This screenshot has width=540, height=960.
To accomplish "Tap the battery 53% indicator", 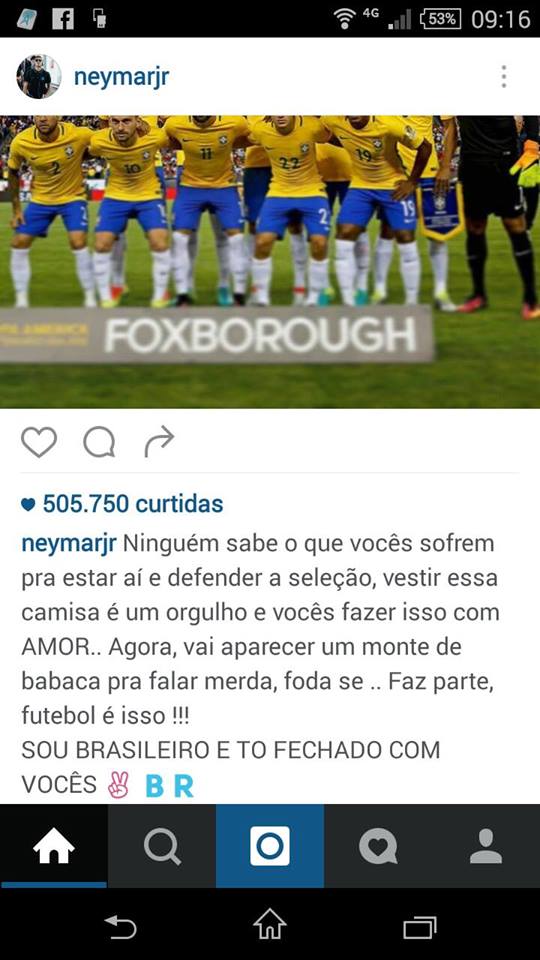I will coord(441,19).
